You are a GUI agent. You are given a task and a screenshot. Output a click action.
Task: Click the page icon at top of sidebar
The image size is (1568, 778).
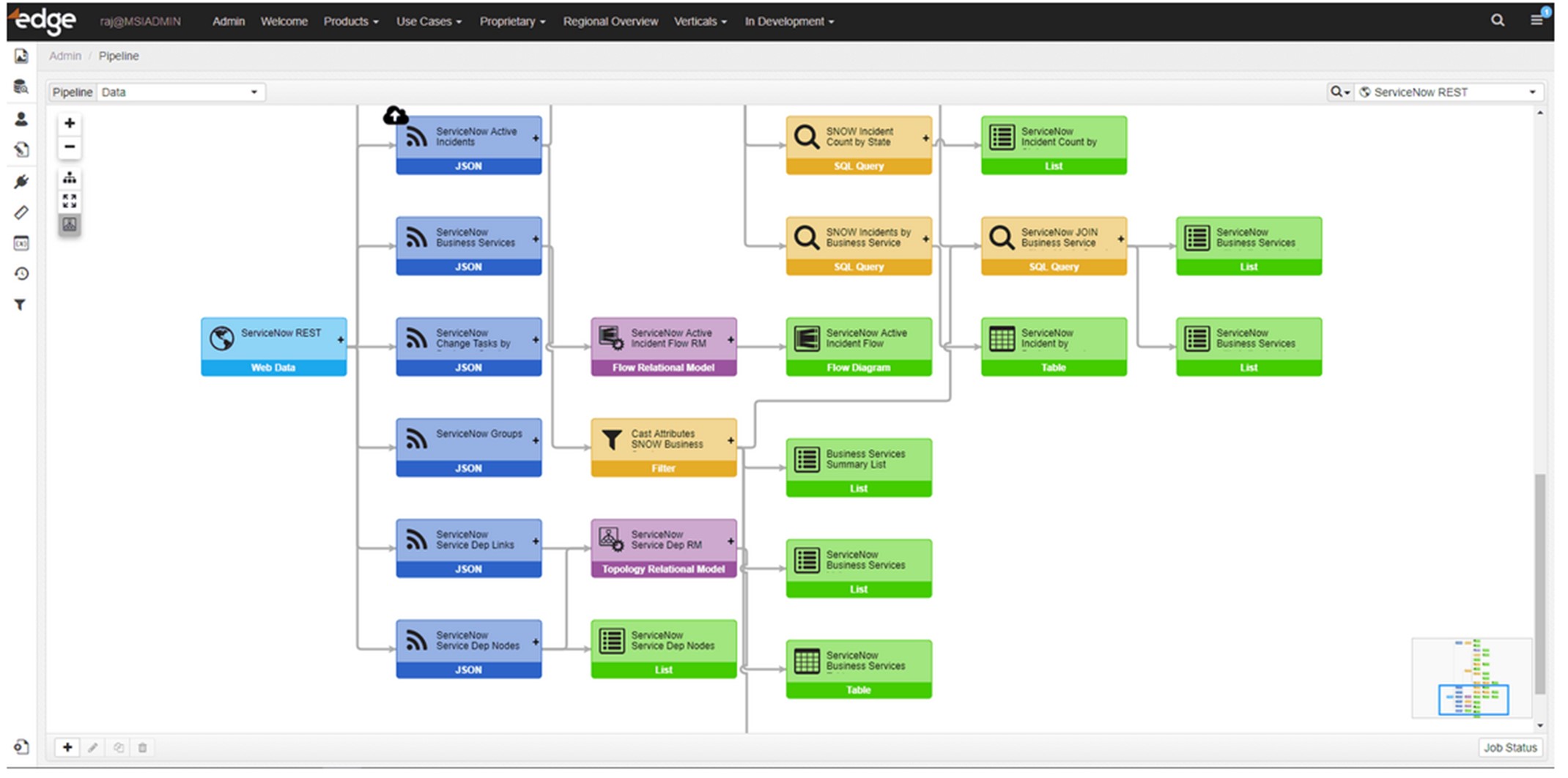click(x=21, y=56)
